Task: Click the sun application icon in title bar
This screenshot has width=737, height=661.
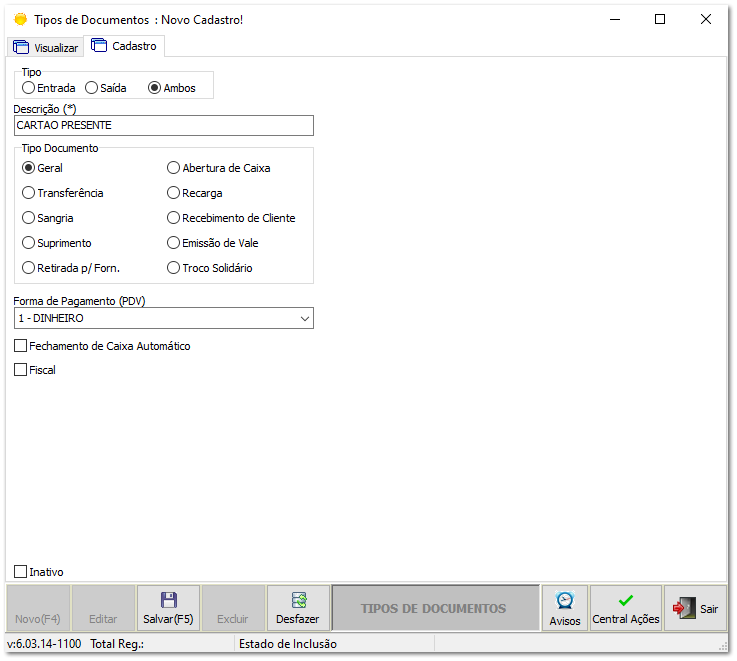Action: click(x=20, y=19)
